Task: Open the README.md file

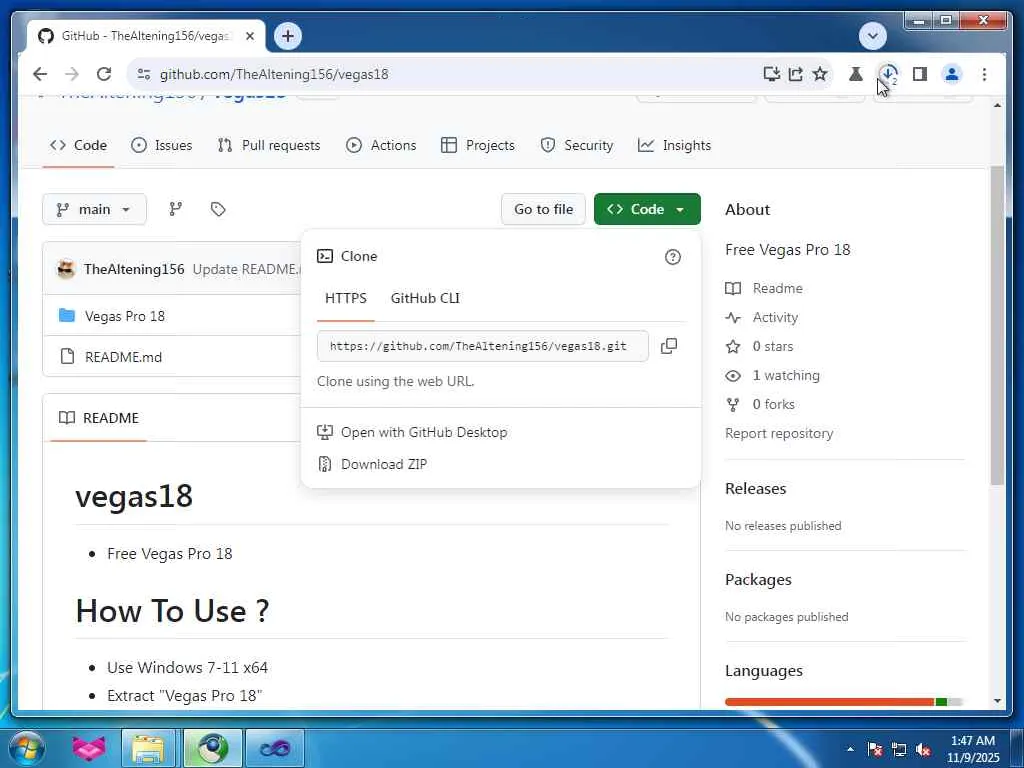Action: coord(123,357)
